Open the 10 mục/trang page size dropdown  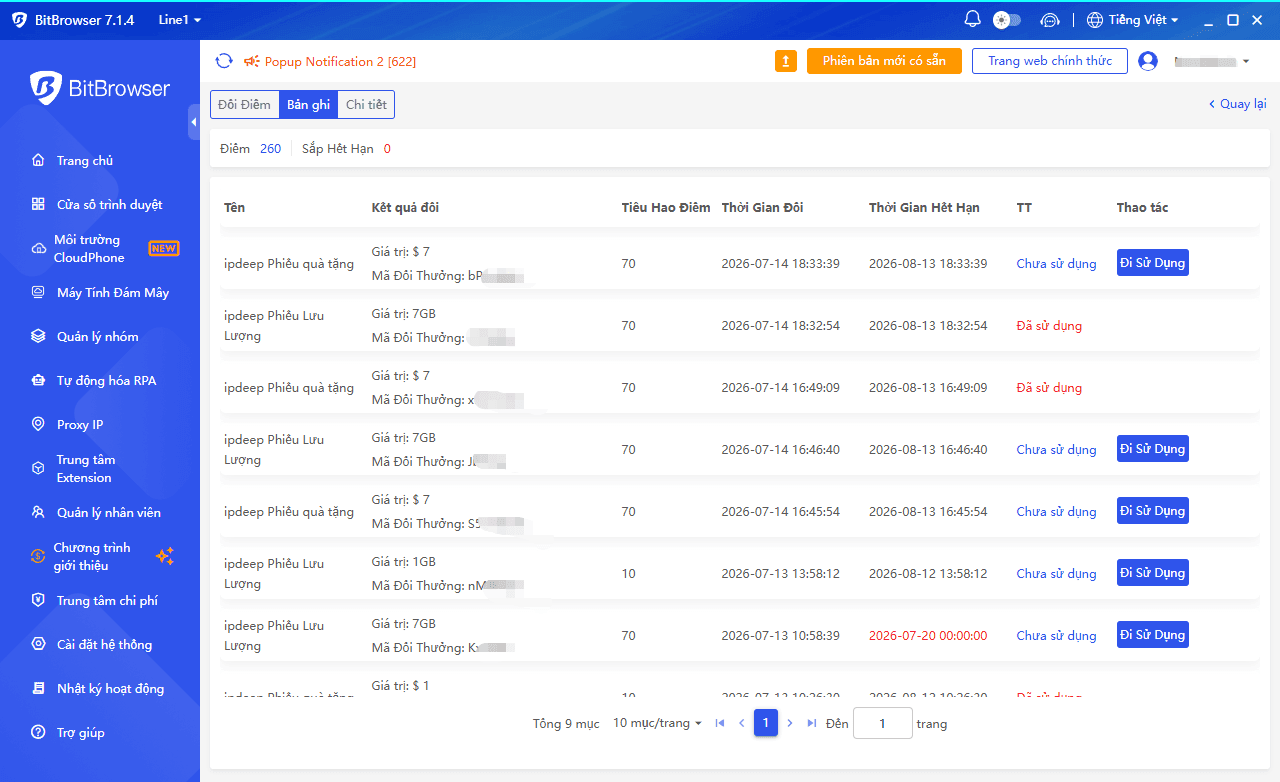pyautogui.click(x=657, y=723)
